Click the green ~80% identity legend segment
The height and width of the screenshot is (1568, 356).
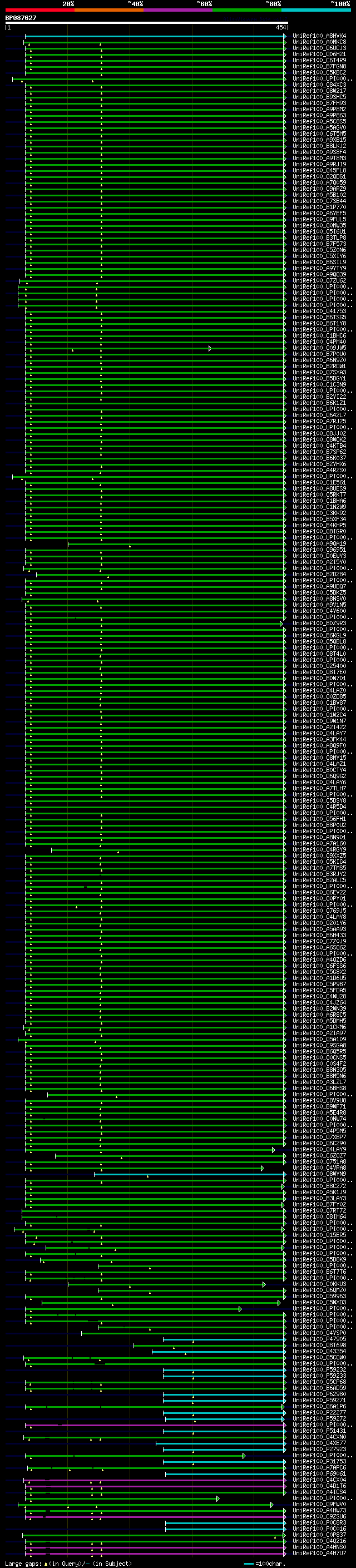click(247, 10)
